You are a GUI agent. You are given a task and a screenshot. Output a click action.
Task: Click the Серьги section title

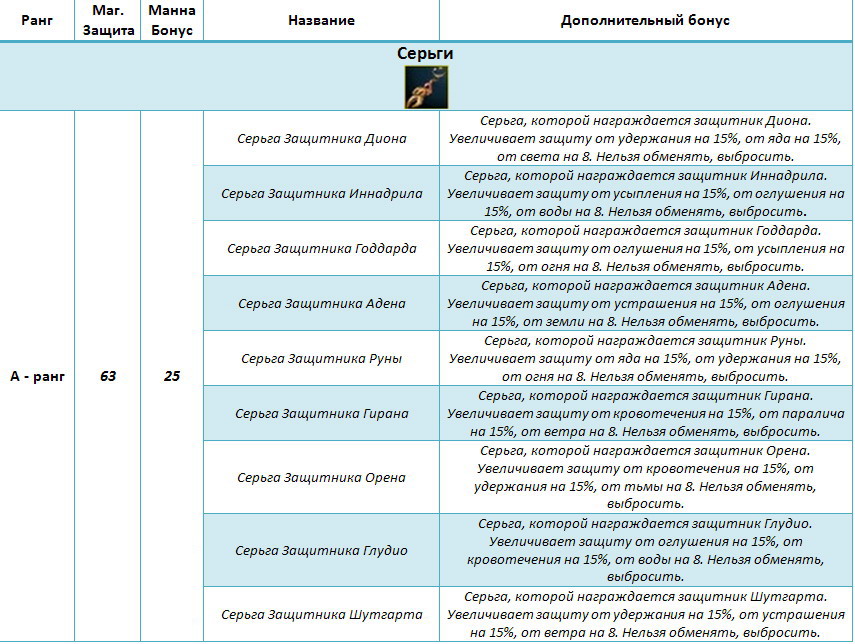pos(425,53)
